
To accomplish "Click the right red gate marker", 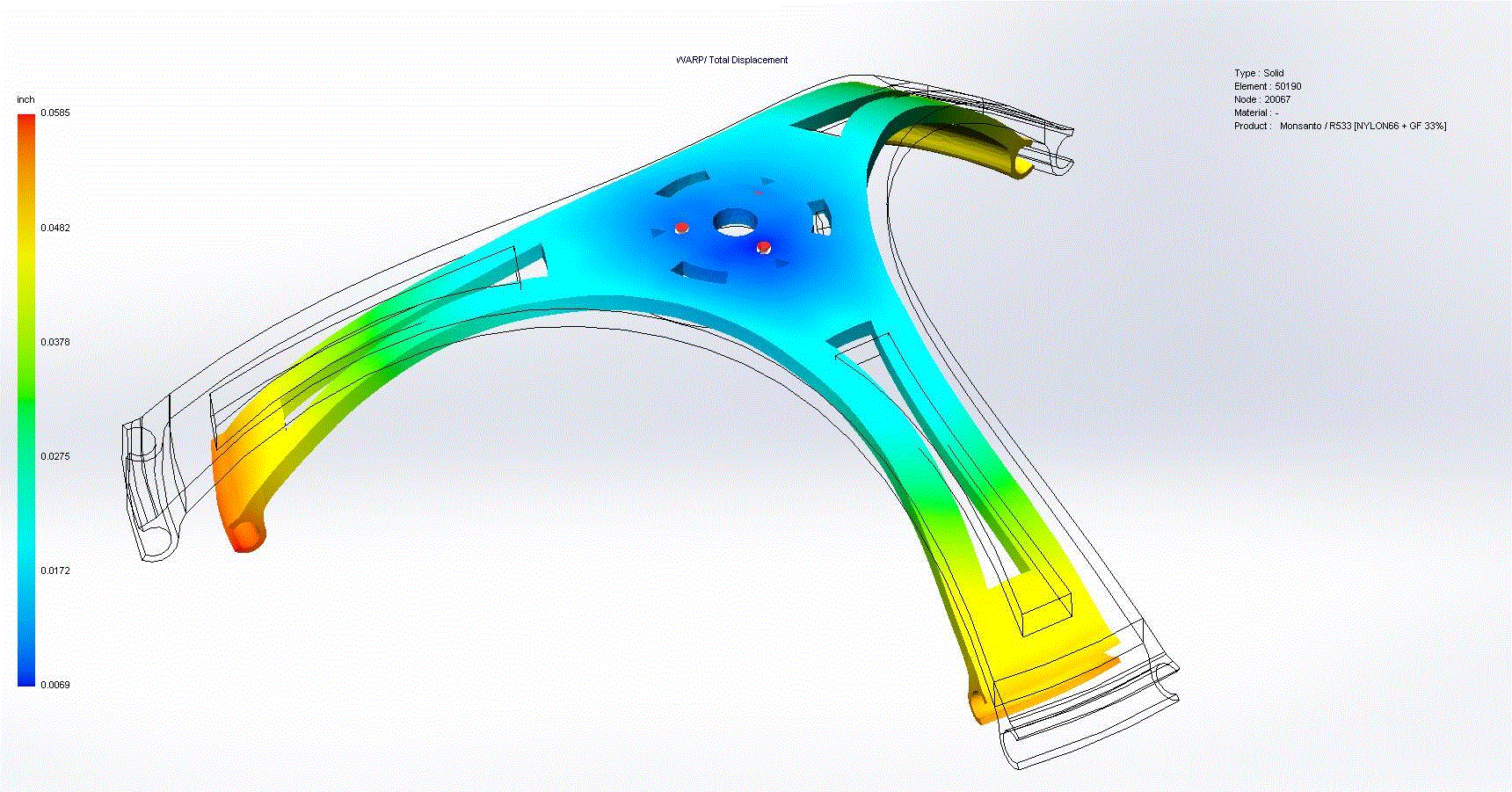I will point(763,247).
